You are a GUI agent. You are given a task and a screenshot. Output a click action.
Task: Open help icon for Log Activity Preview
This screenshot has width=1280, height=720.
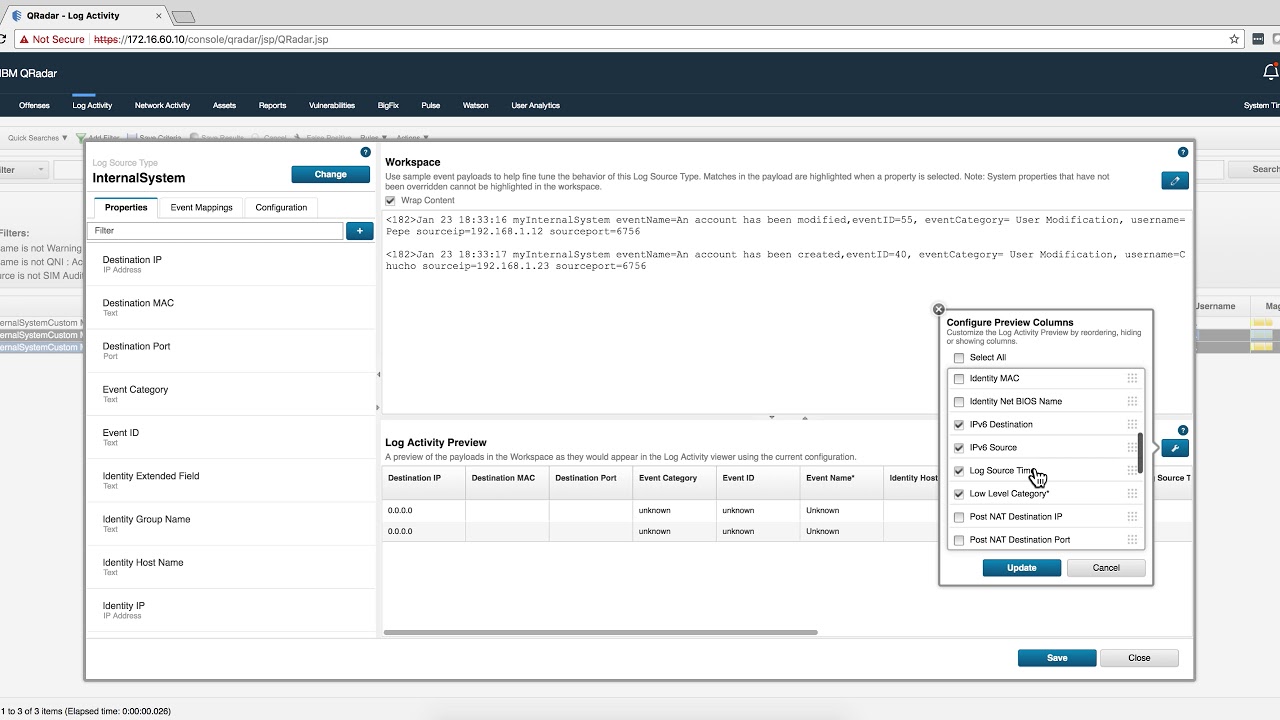coord(1183,430)
